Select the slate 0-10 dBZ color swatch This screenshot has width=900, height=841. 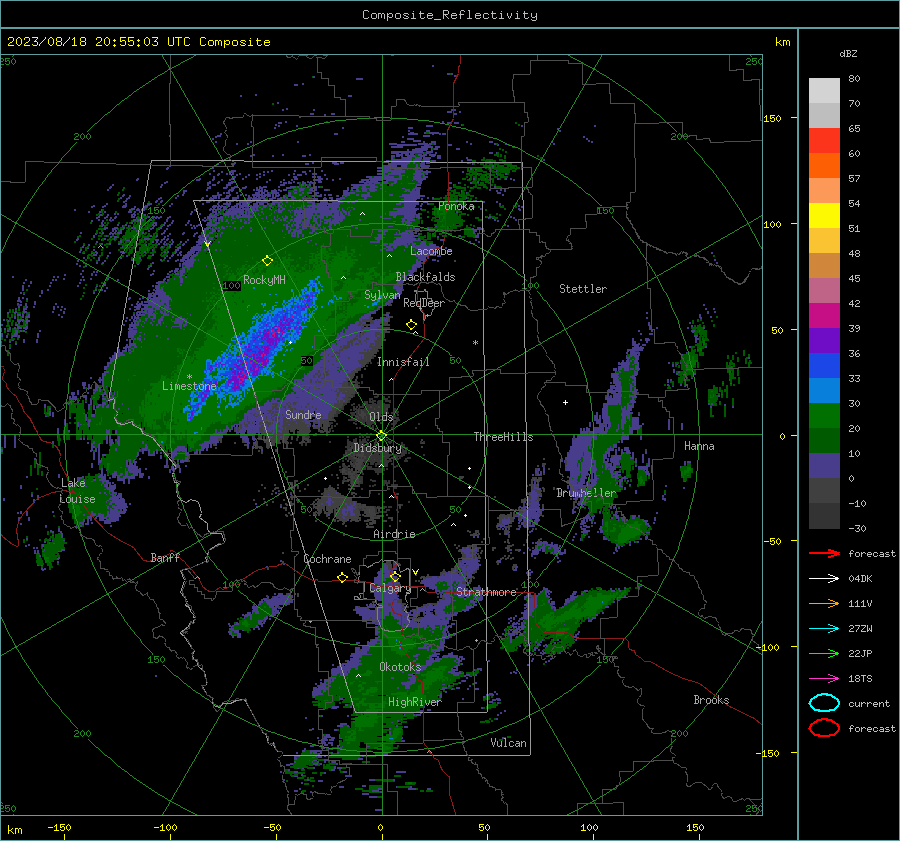pos(824,466)
